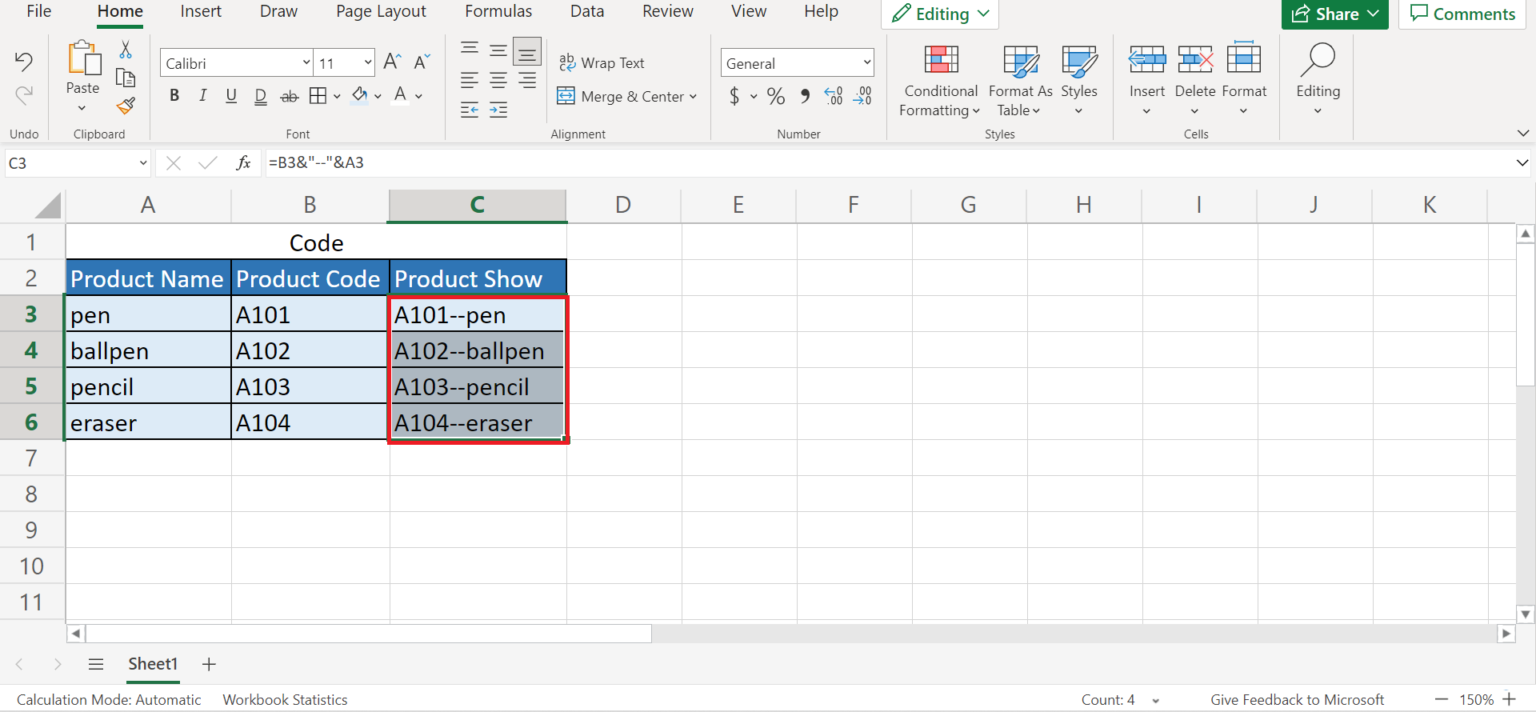Click the Percent Style icon
This screenshot has width=1536, height=712.
(775, 96)
